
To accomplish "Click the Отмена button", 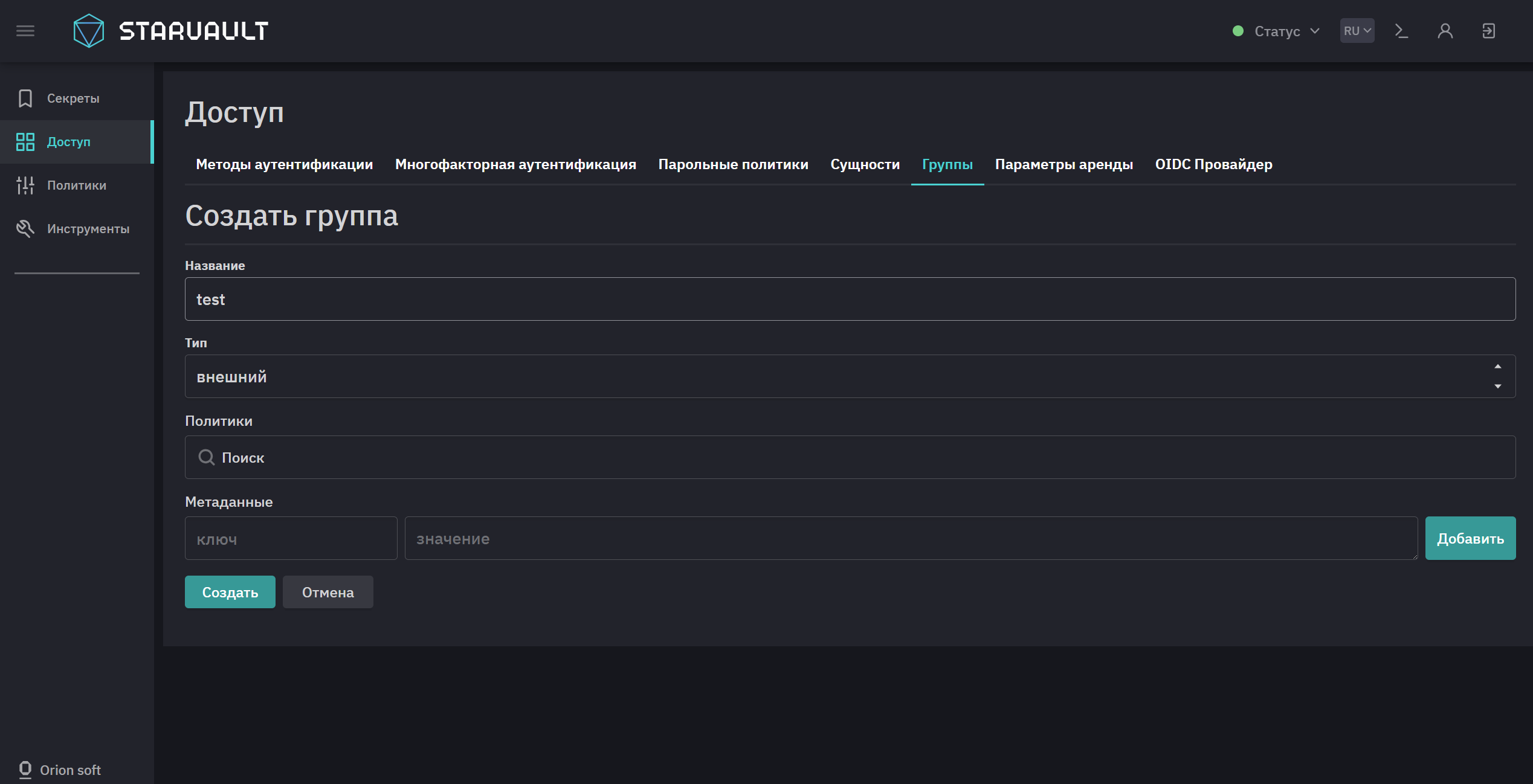I will [328, 592].
